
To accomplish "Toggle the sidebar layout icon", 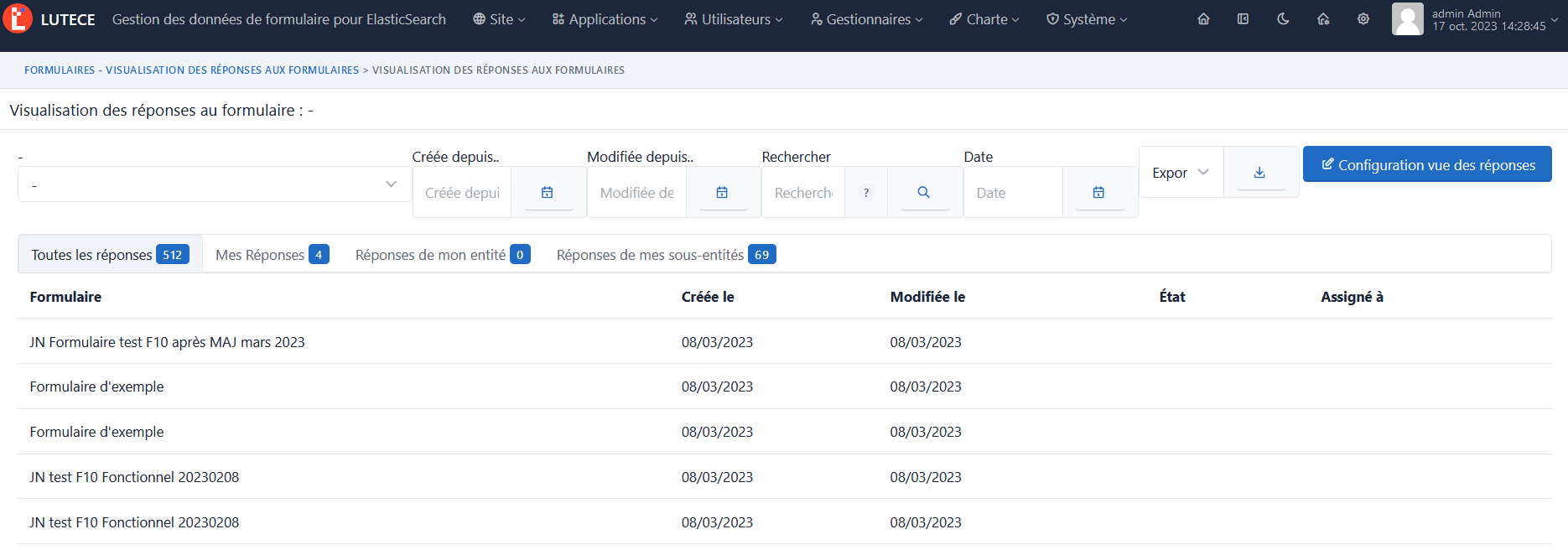I will tap(1243, 18).
